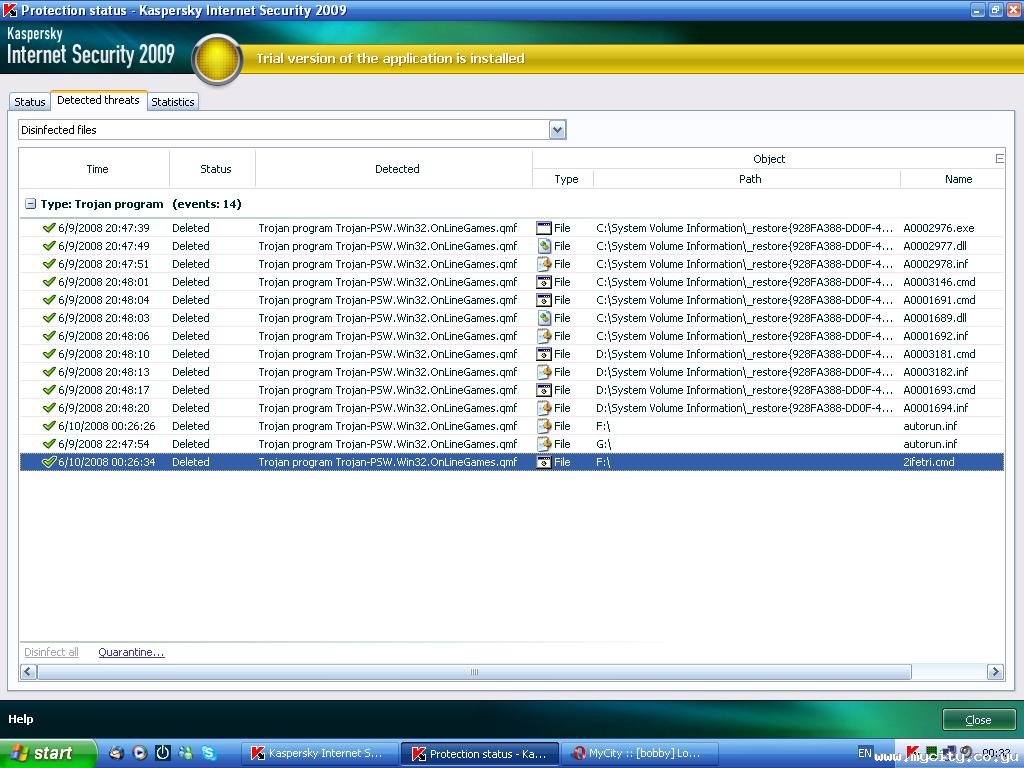Switch to the Status tab

coord(30,102)
